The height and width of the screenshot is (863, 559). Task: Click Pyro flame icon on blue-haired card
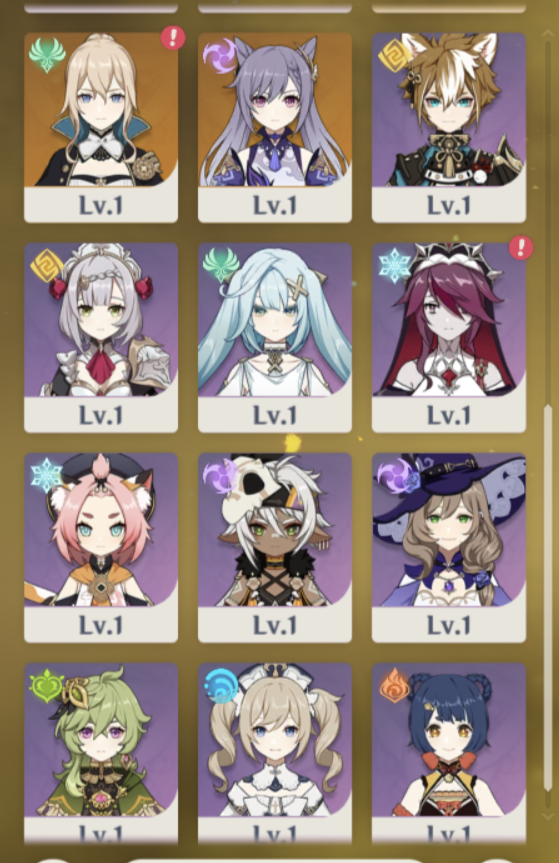(x=394, y=685)
